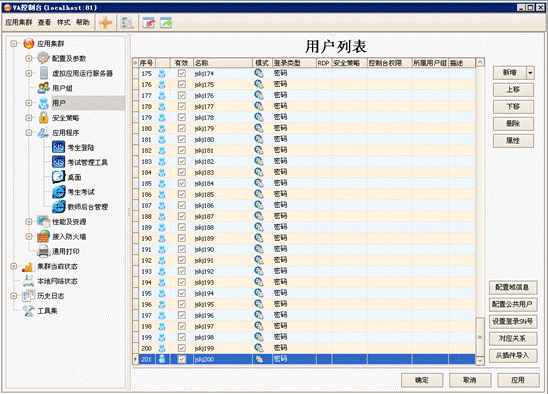Viewport: 548px width, 394px height.
Task: Click the 取消 button
Action: [470, 380]
